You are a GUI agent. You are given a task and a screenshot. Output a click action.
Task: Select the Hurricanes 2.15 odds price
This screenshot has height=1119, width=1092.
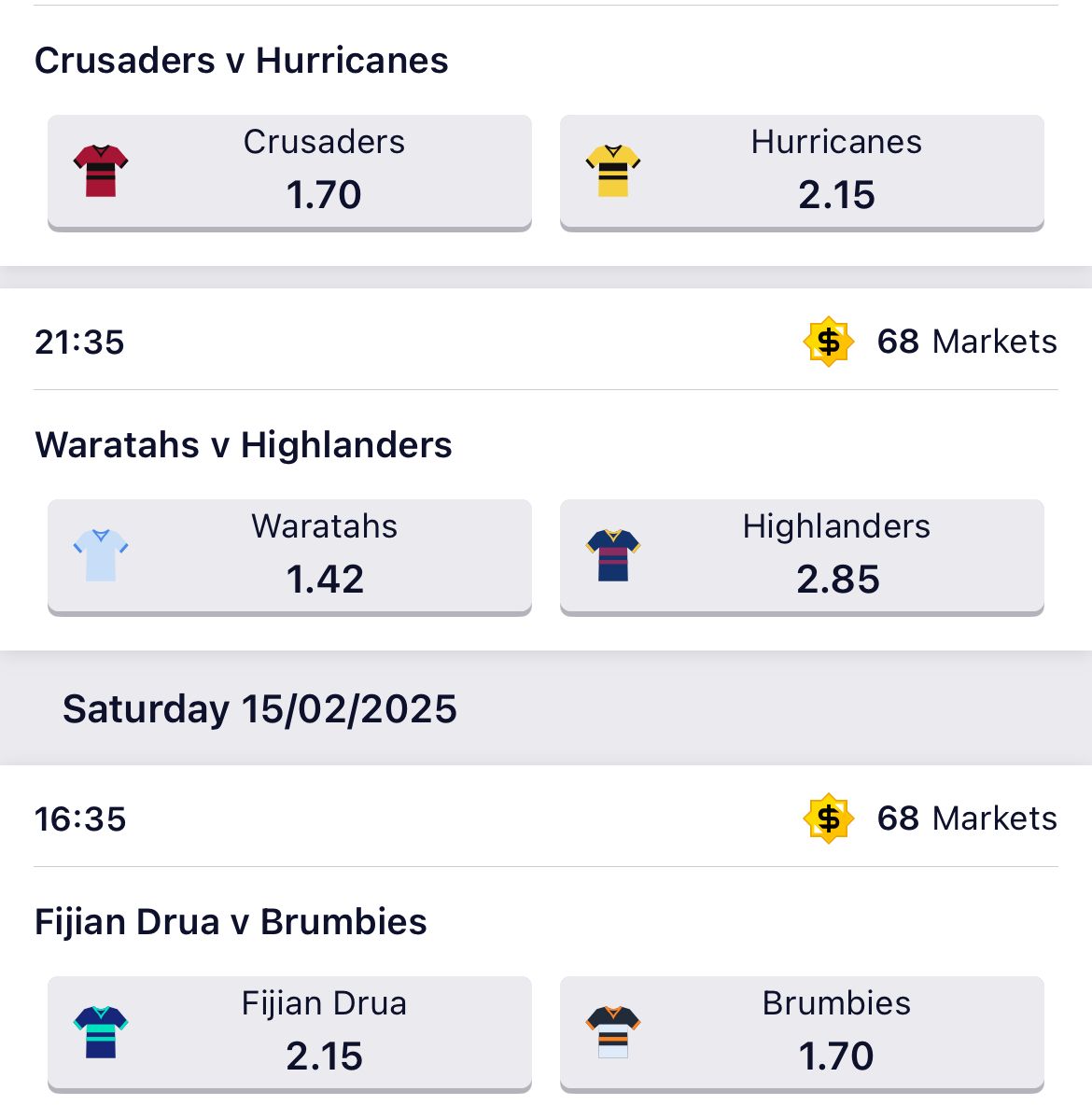pyautogui.click(x=835, y=172)
